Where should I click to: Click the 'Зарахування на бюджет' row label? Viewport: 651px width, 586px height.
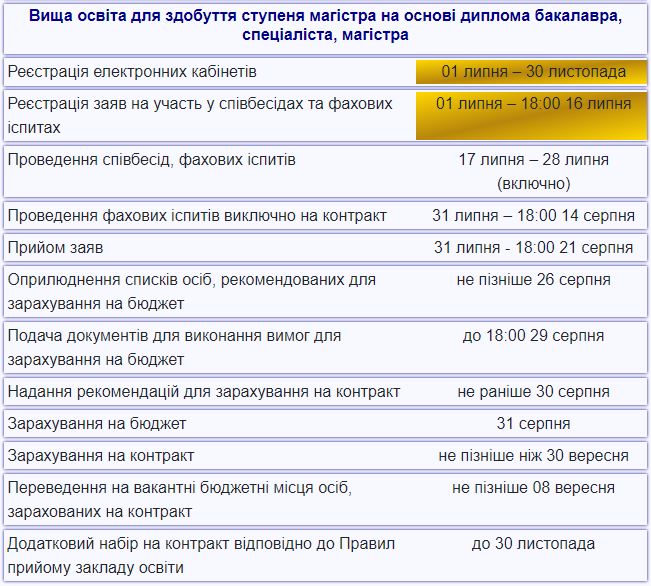[97, 424]
